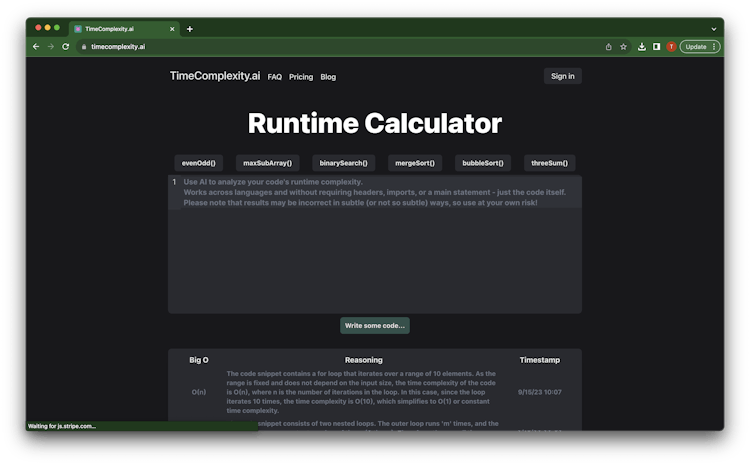Click the TimeComplexity.ai site logo
The width and height of the screenshot is (750, 465).
click(x=215, y=76)
